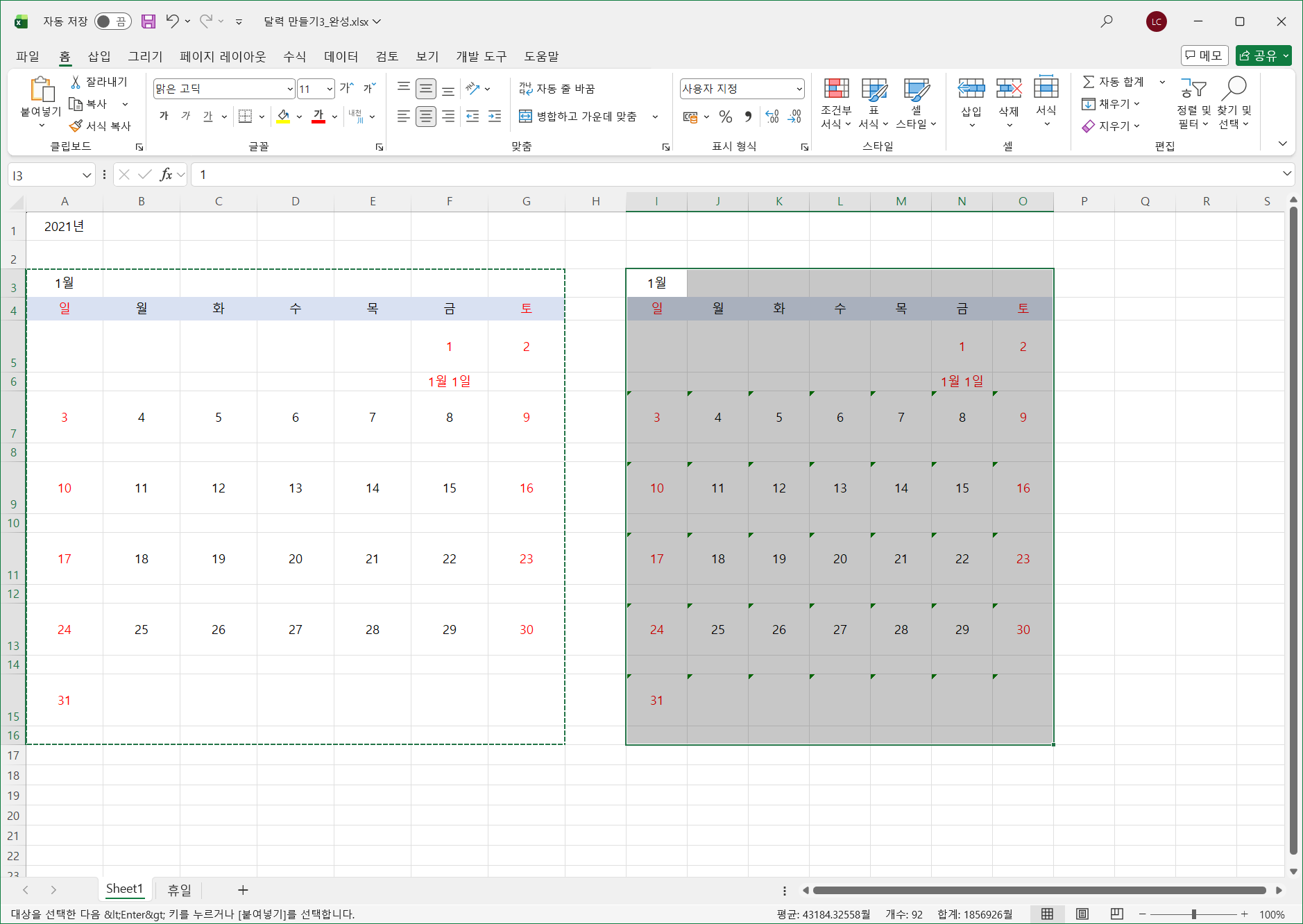Open Merge & Center dropdown arrow
This screenshot has height=924, width=1303.
(655, 117)
